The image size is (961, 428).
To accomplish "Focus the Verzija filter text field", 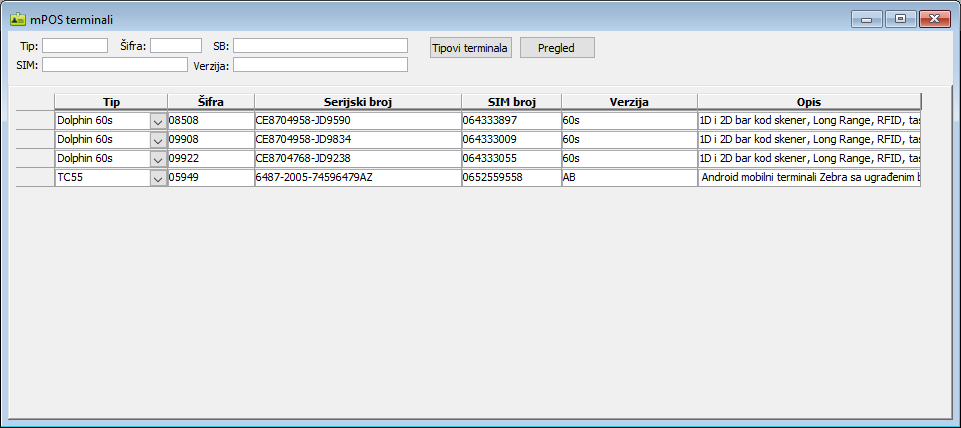I will pyautogui.click(x=320, y=65).
